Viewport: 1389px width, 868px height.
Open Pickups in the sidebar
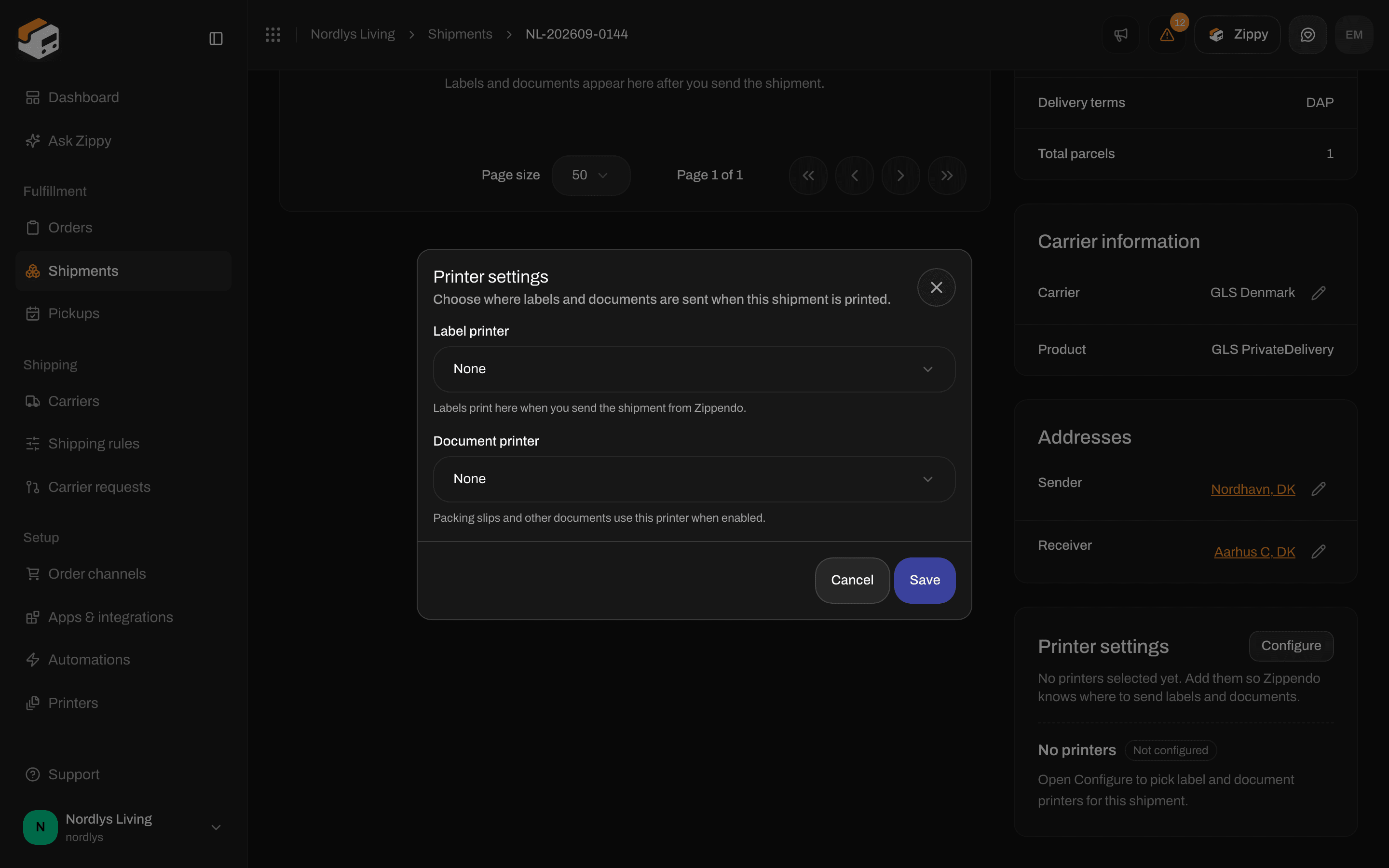point(123,313)
